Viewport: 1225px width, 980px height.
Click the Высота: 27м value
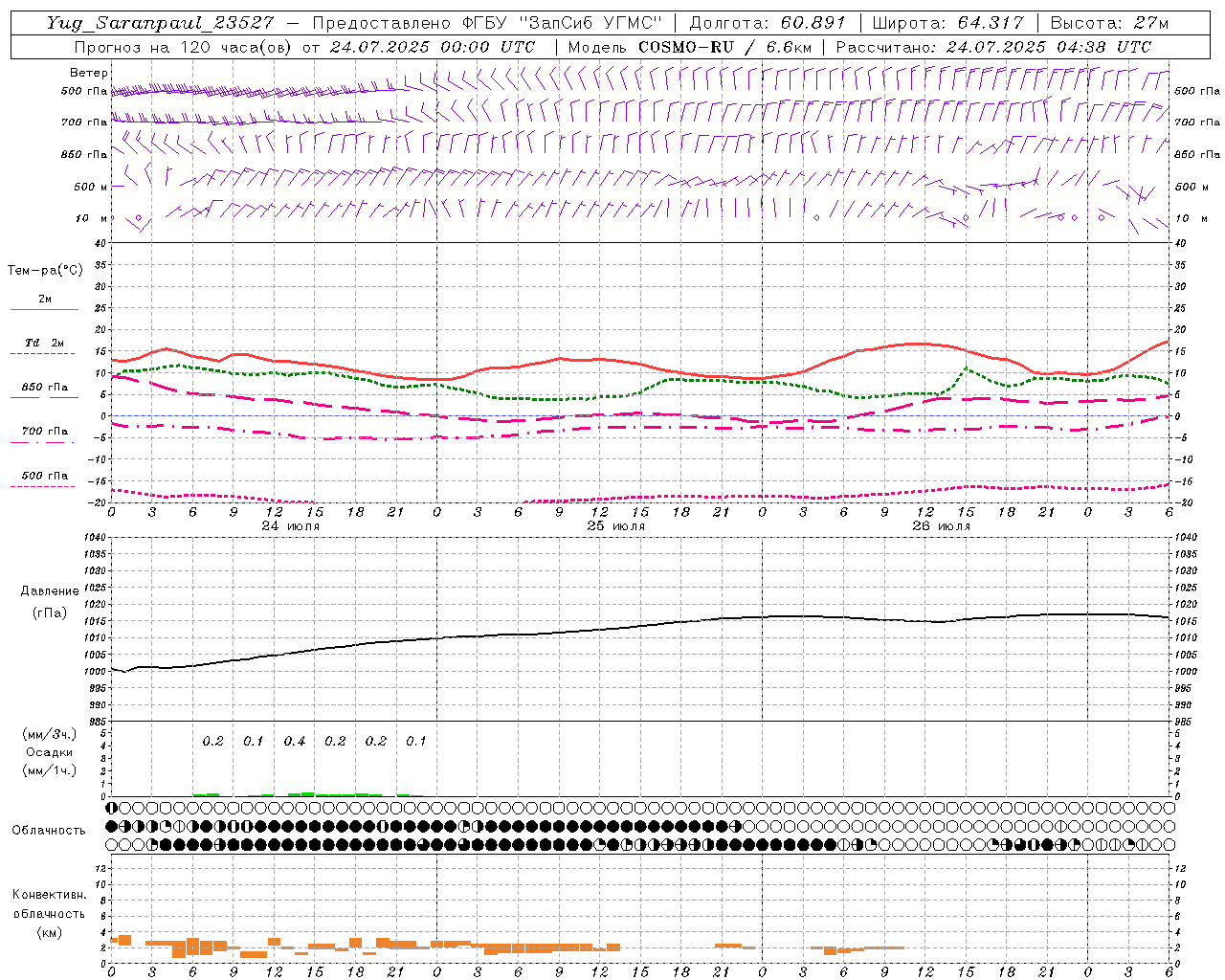tap(1109, 23)
